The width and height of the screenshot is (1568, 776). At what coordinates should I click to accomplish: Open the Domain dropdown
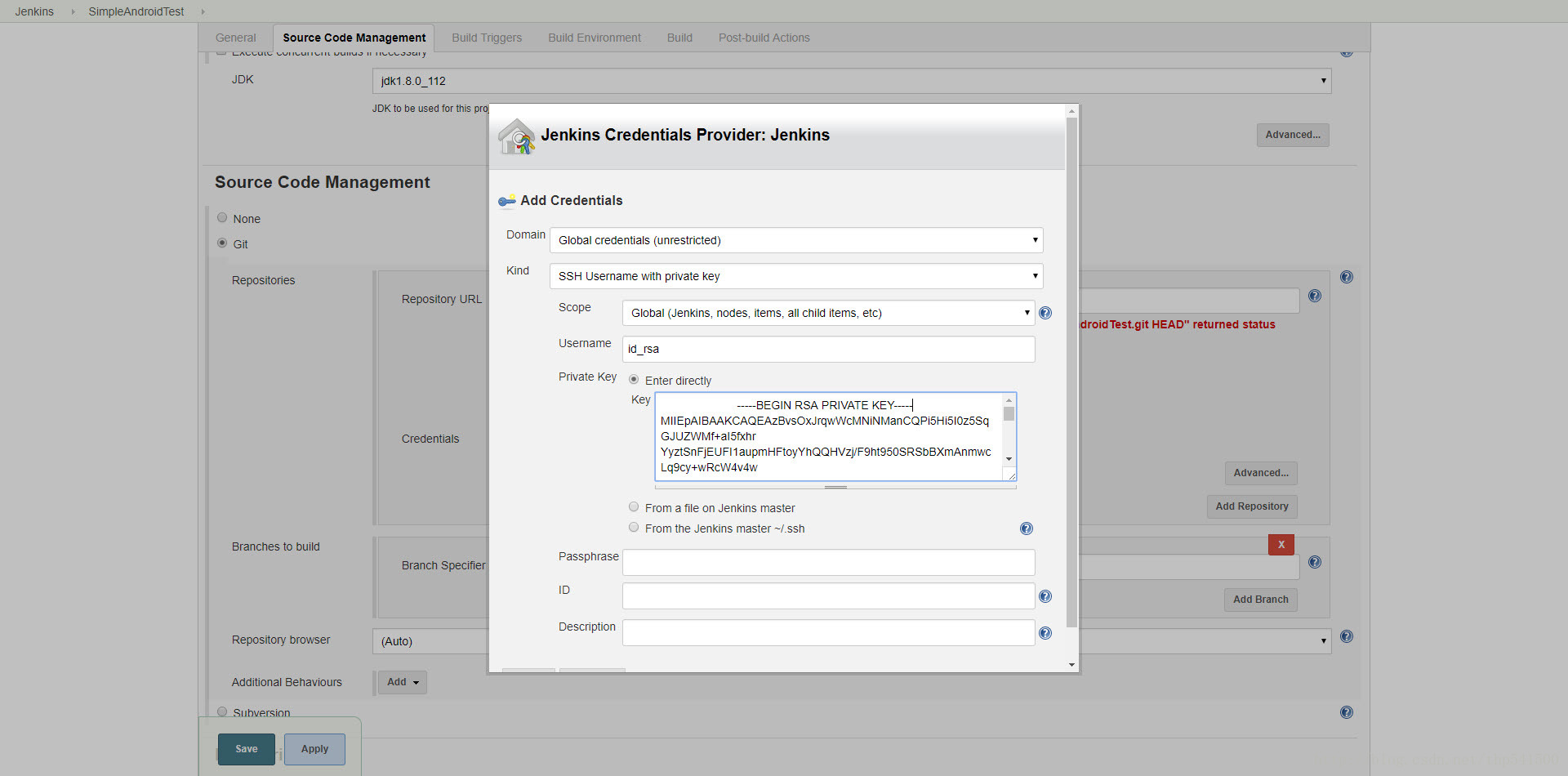click(796, 240)
